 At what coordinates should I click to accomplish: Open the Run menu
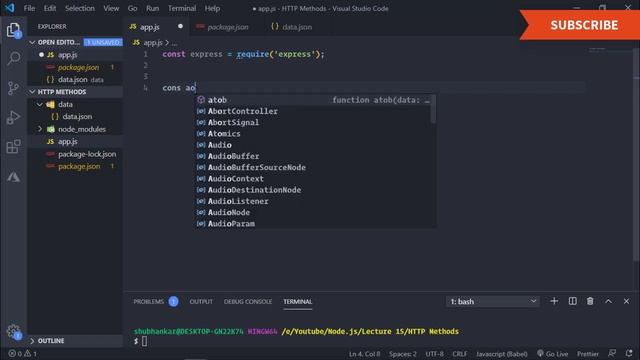pos(152,8)
